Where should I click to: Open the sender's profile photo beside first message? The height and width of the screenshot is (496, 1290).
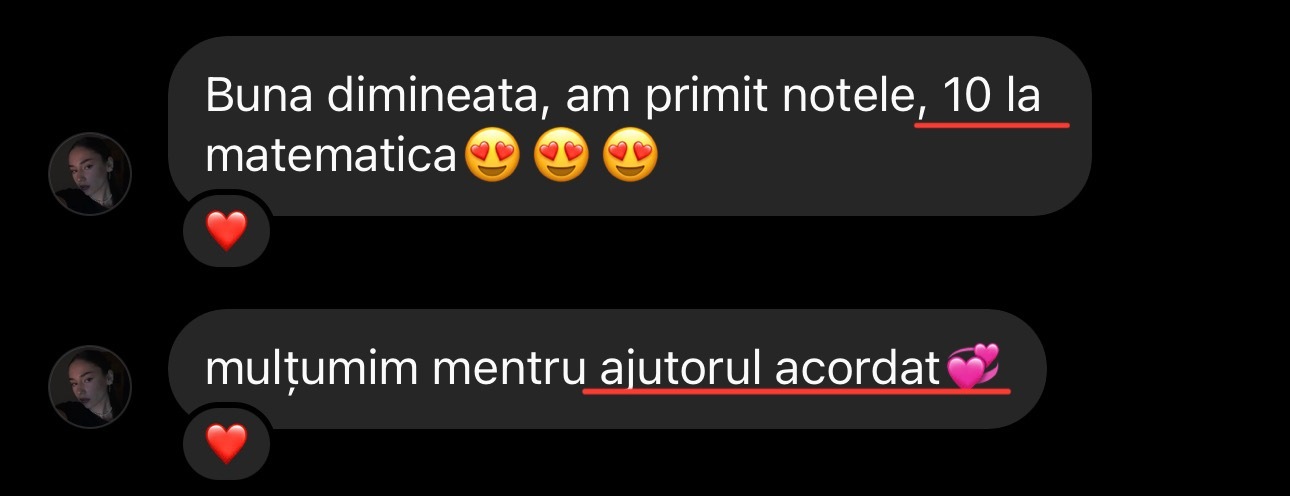click(91, 174)
